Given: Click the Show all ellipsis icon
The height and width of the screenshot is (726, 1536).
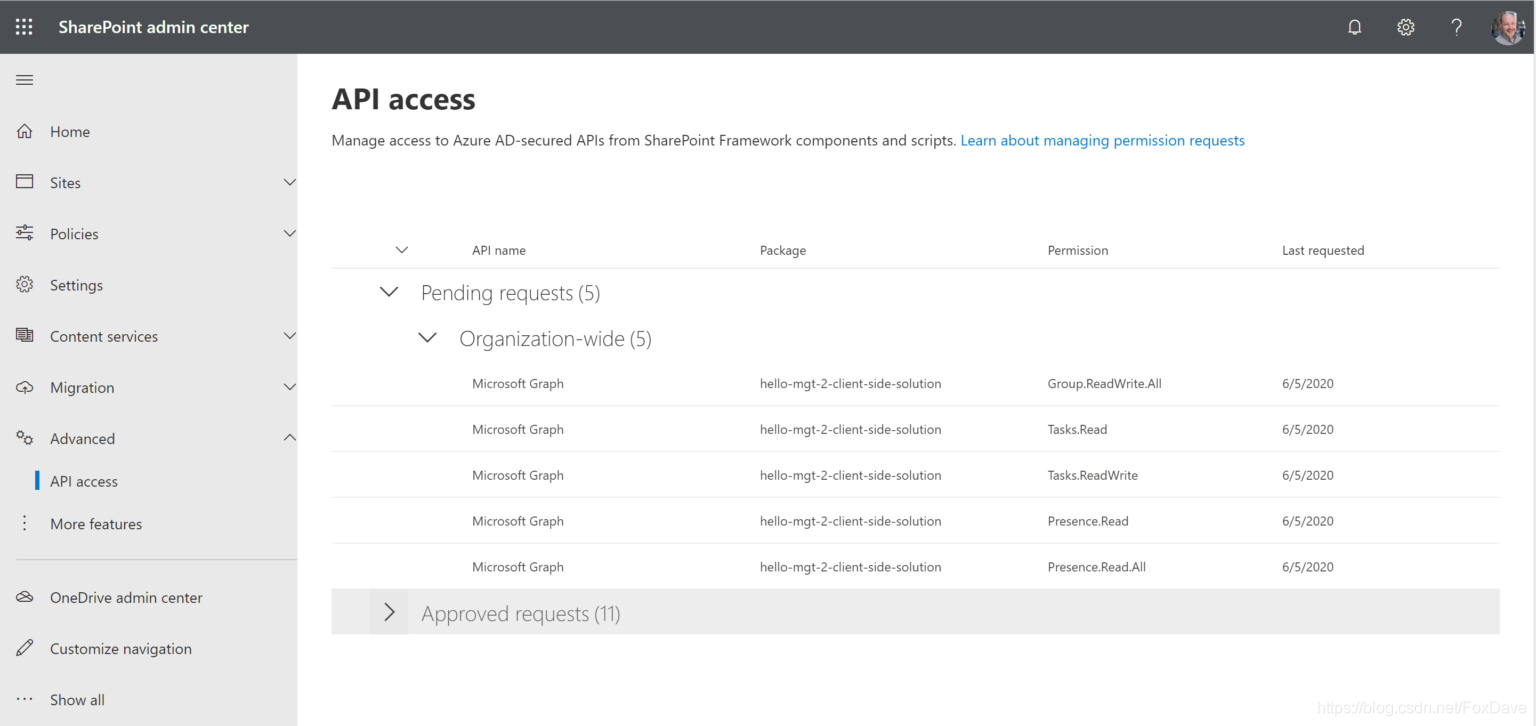Looking at the screenshot, I should pos(25,699).
